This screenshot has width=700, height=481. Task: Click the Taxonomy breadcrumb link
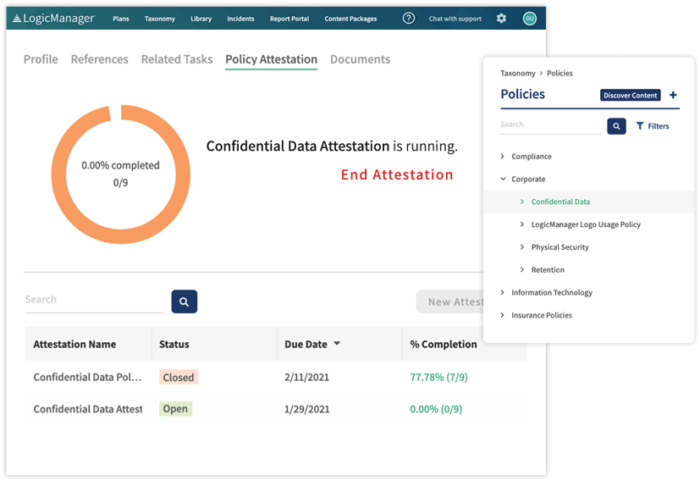(518, 73)
